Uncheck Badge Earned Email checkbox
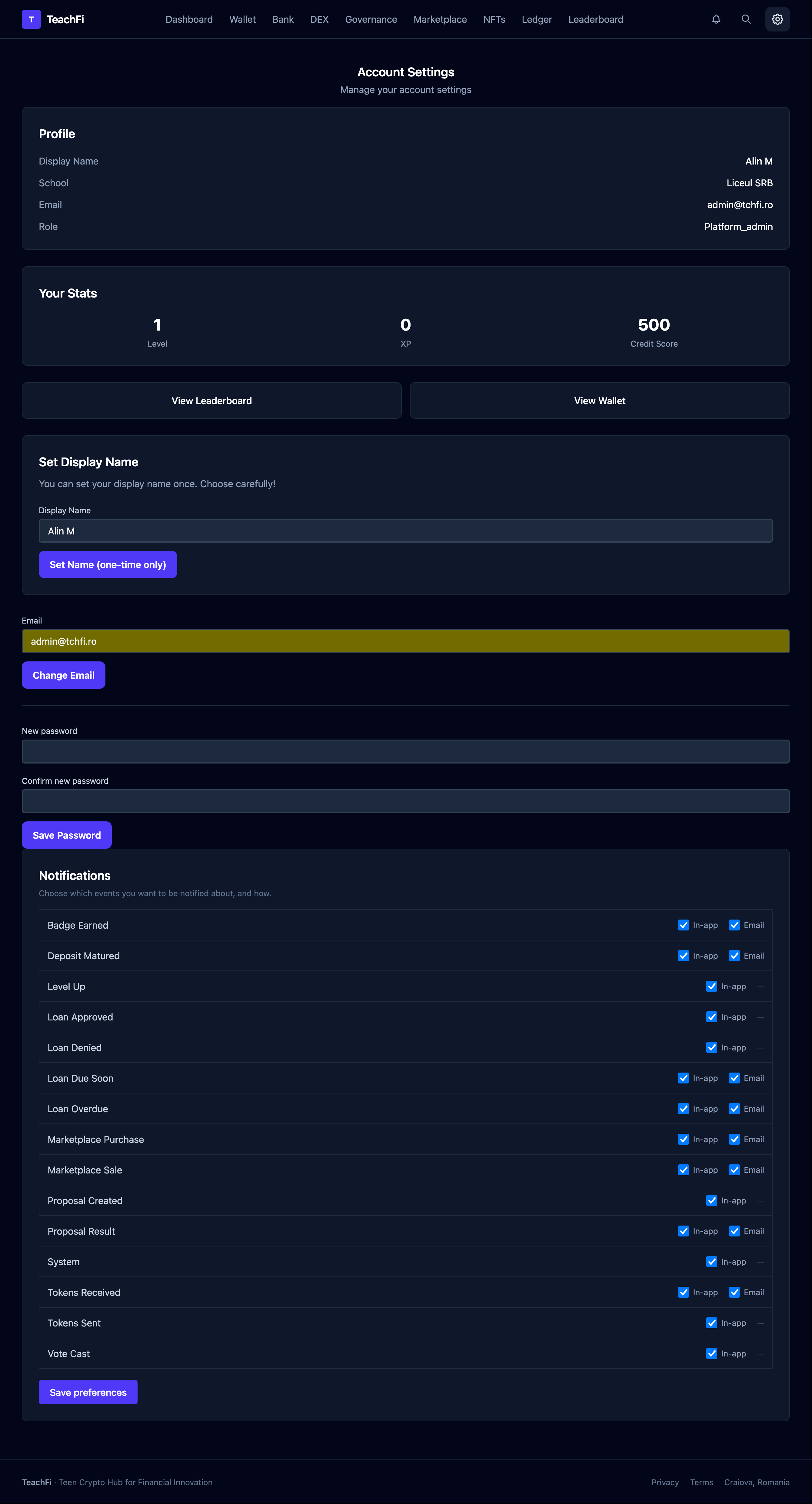Viewport: 812px width, 1504px height. [x=734, y=925]
